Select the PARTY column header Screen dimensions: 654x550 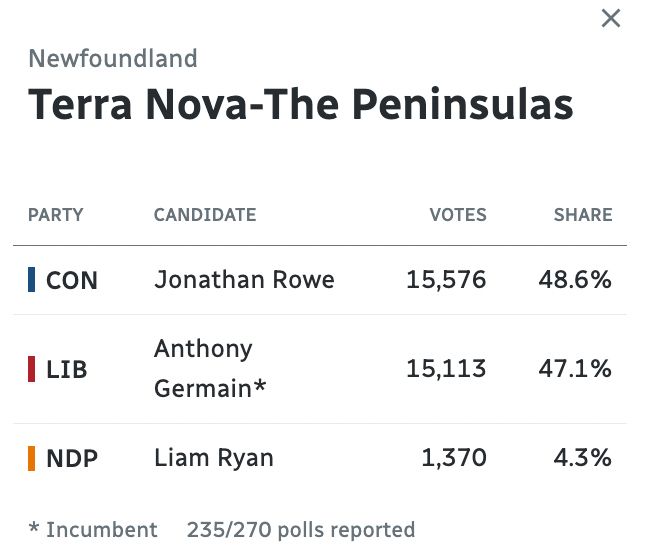55,215
